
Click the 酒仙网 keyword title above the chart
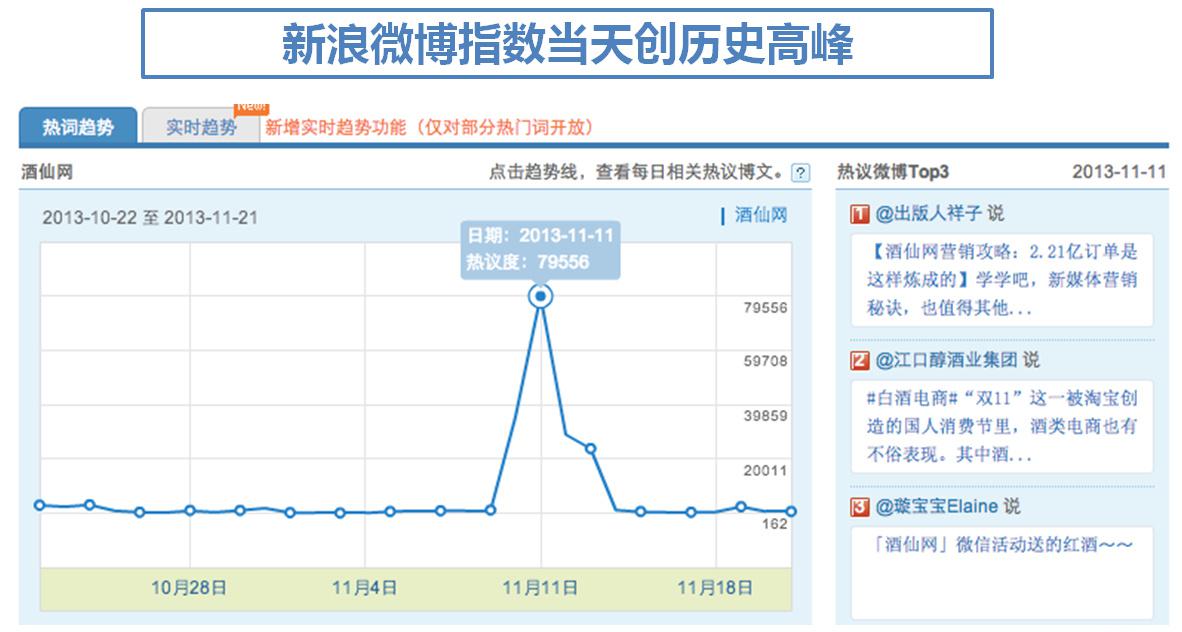[47, 172]
